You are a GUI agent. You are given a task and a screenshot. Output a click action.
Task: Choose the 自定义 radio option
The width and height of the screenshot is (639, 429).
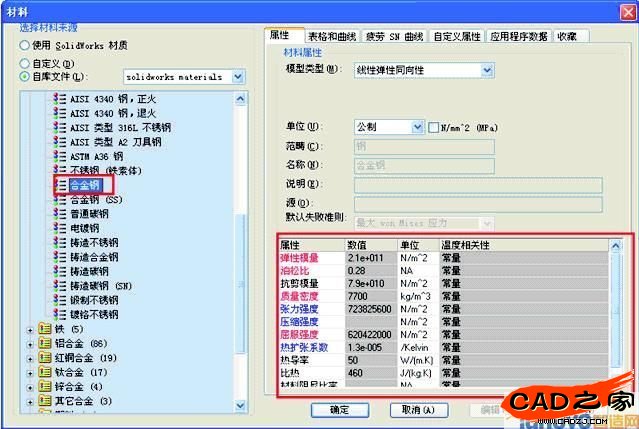25,63
